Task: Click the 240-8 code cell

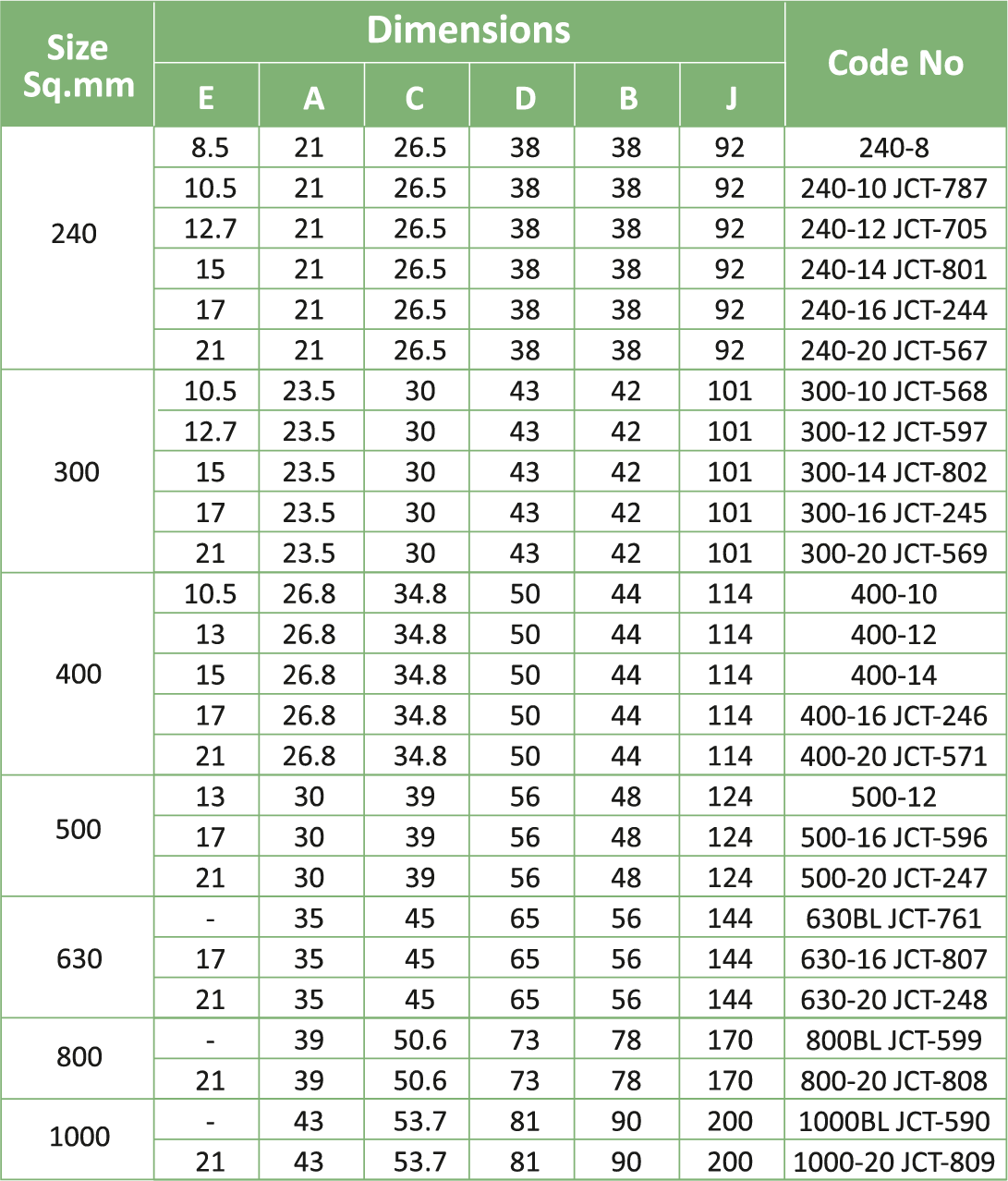Action: (x=893, y=148)
